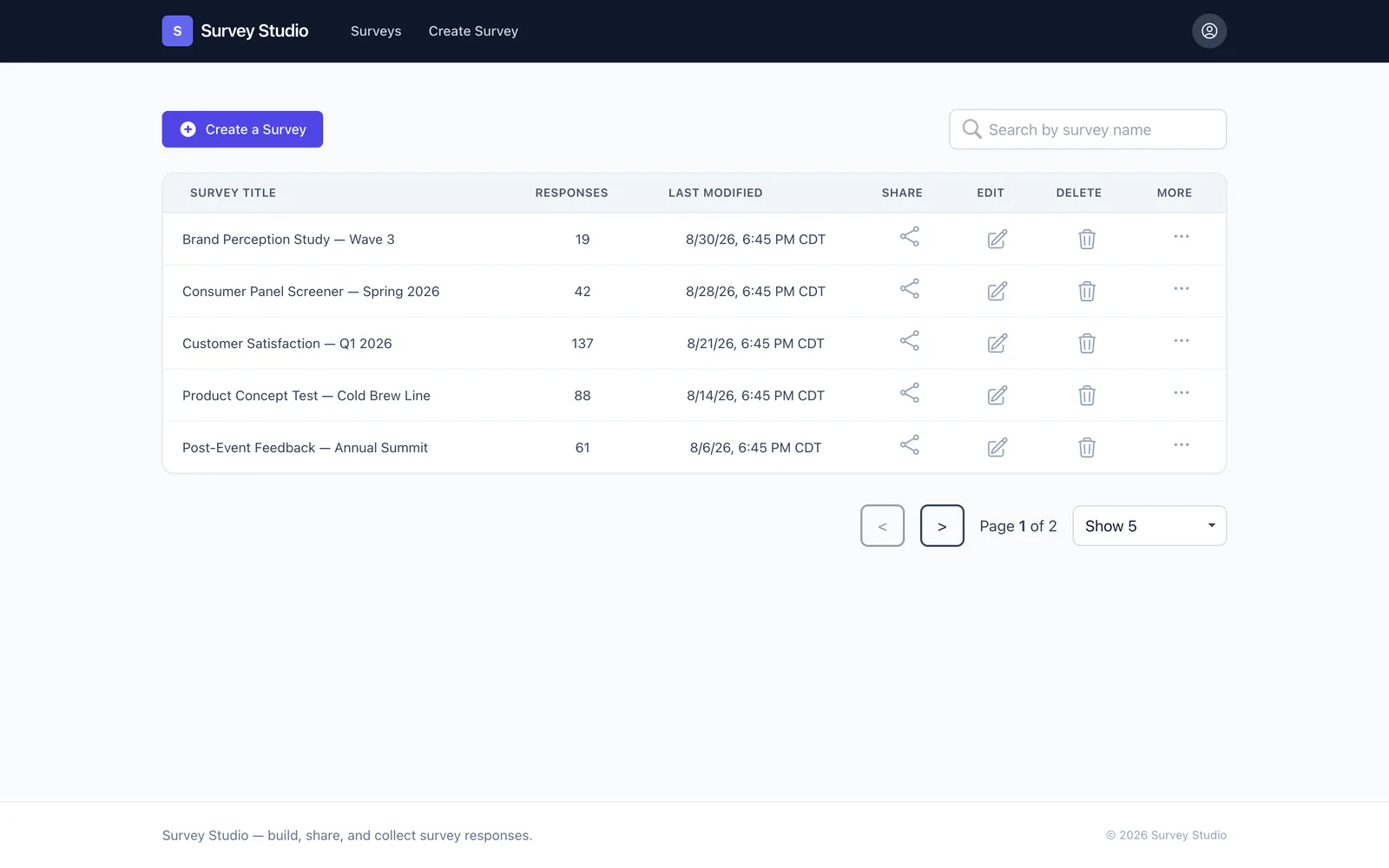Edit the Brand Perception Study survey
1389x868 pixels.
[997, 239]
